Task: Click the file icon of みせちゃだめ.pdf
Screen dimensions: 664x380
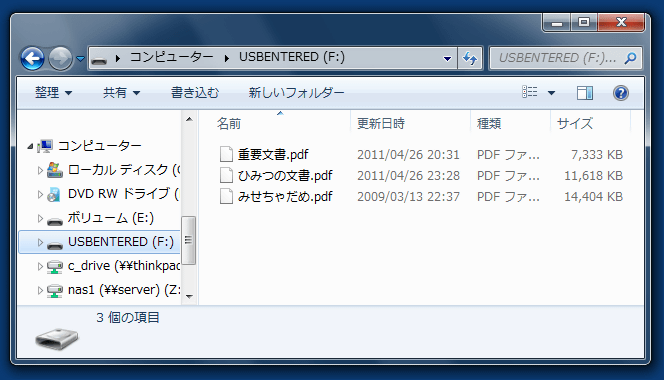Action: (226, 196)
